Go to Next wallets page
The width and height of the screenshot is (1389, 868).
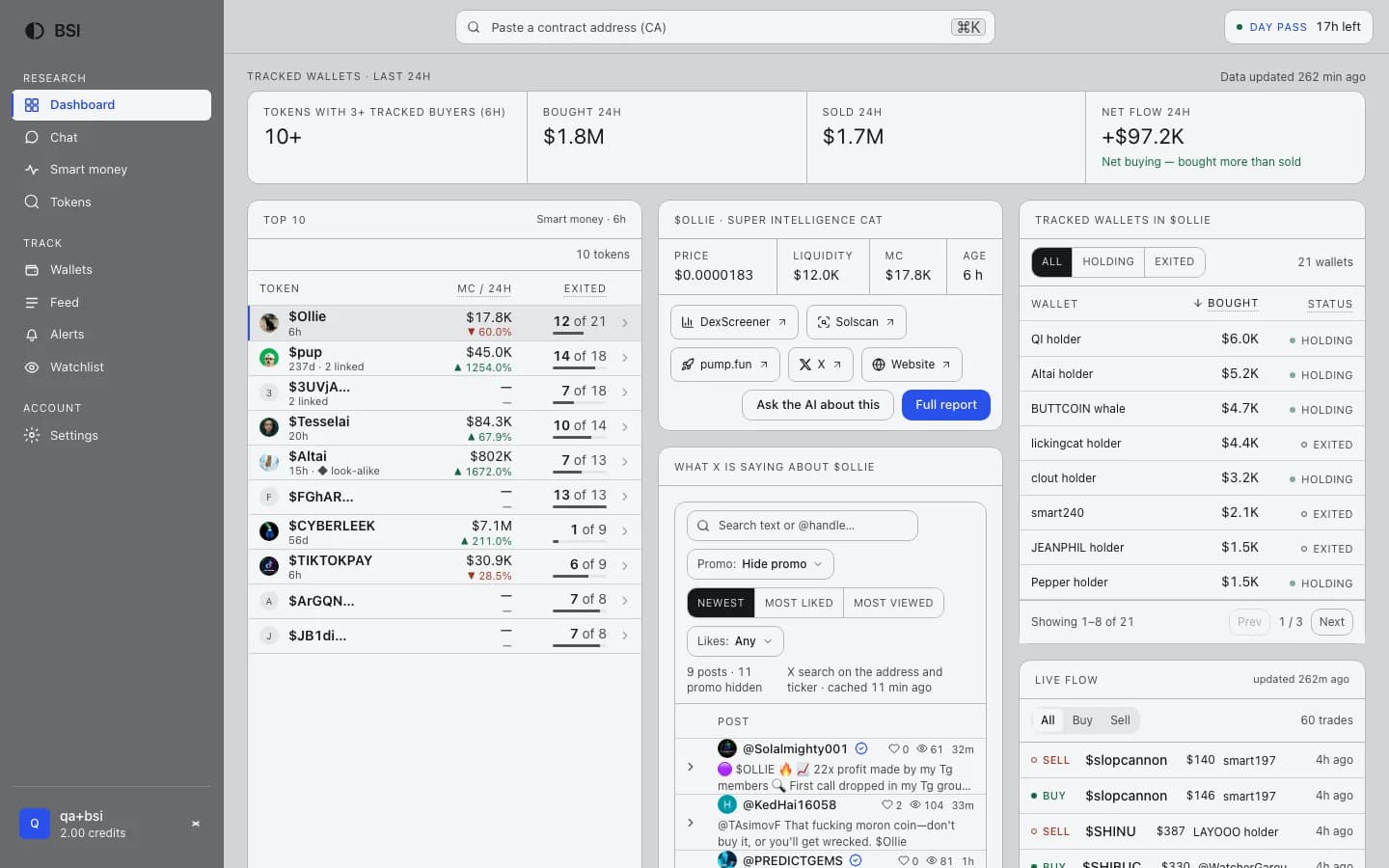pyautogui.click(x=1331, y=622)
